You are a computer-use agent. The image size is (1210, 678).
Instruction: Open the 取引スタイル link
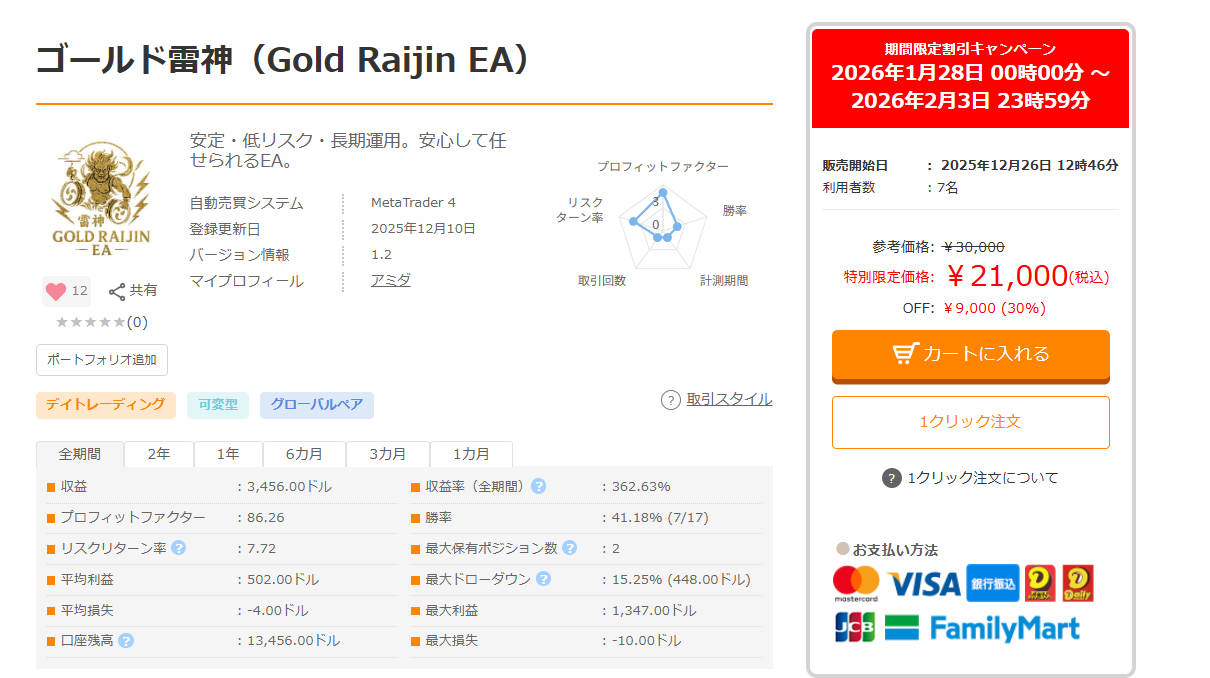(729, 399)
